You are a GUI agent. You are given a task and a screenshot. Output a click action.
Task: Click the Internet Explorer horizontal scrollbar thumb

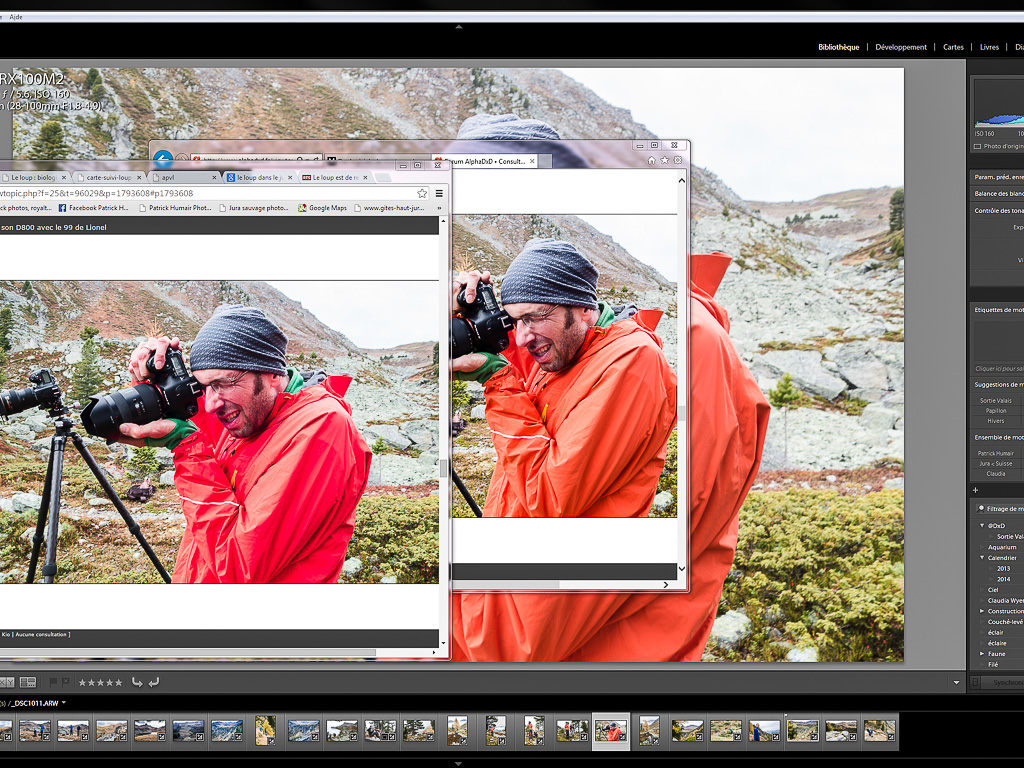506,584
